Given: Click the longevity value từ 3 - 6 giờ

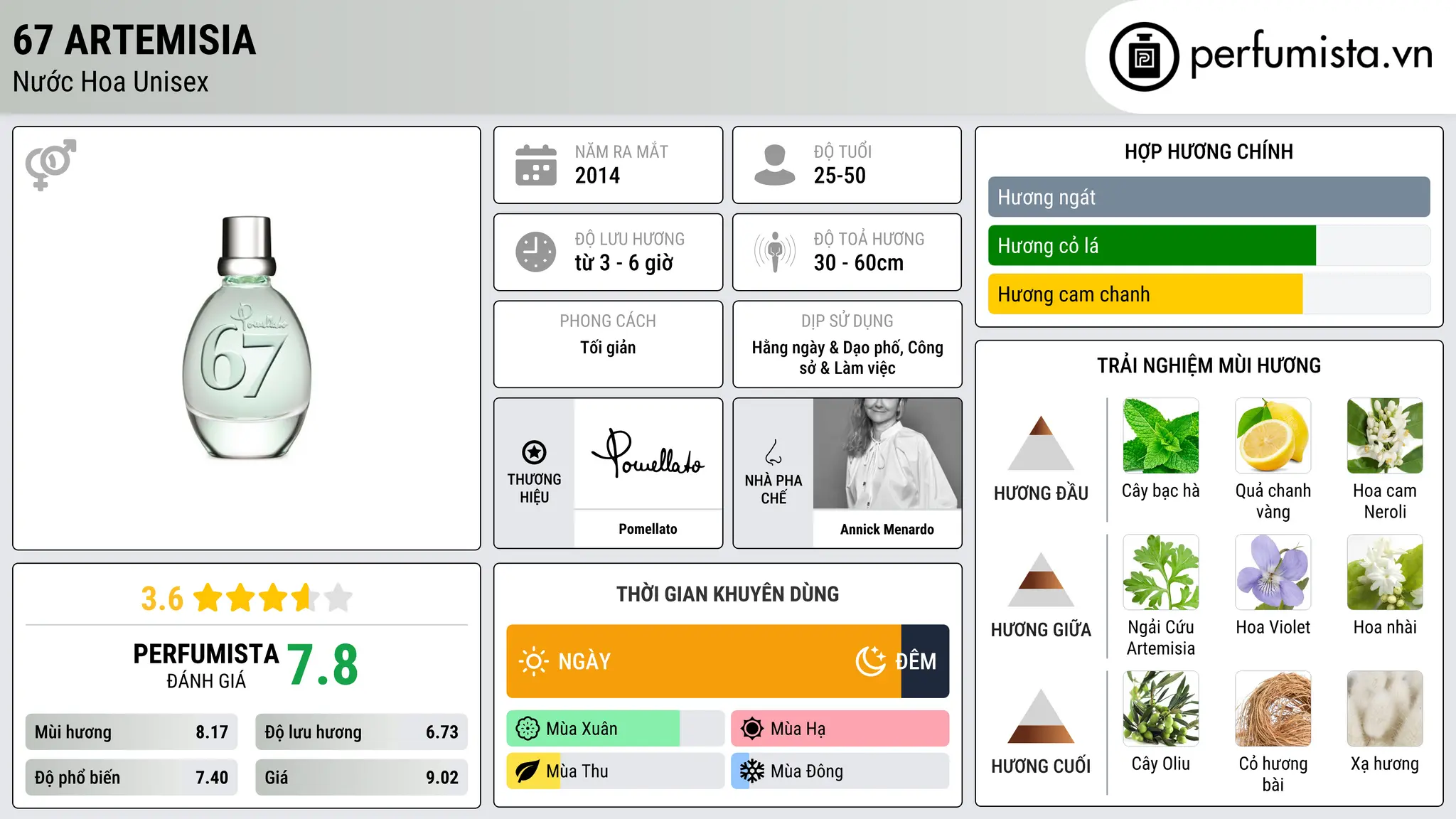Looking at the screenshot, I should point(624,263).
